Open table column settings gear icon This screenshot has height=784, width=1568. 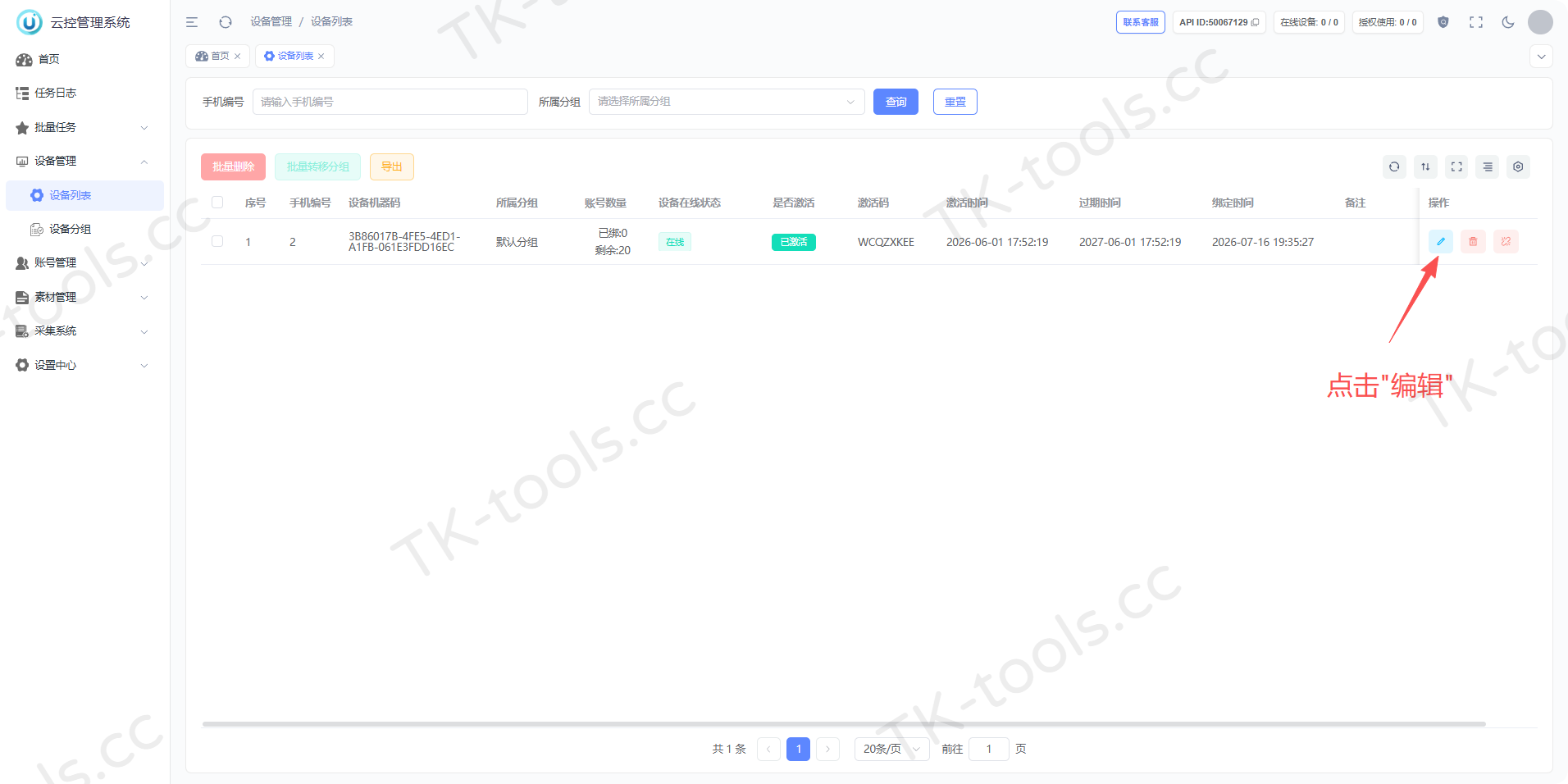click(x=1518, y=166)
